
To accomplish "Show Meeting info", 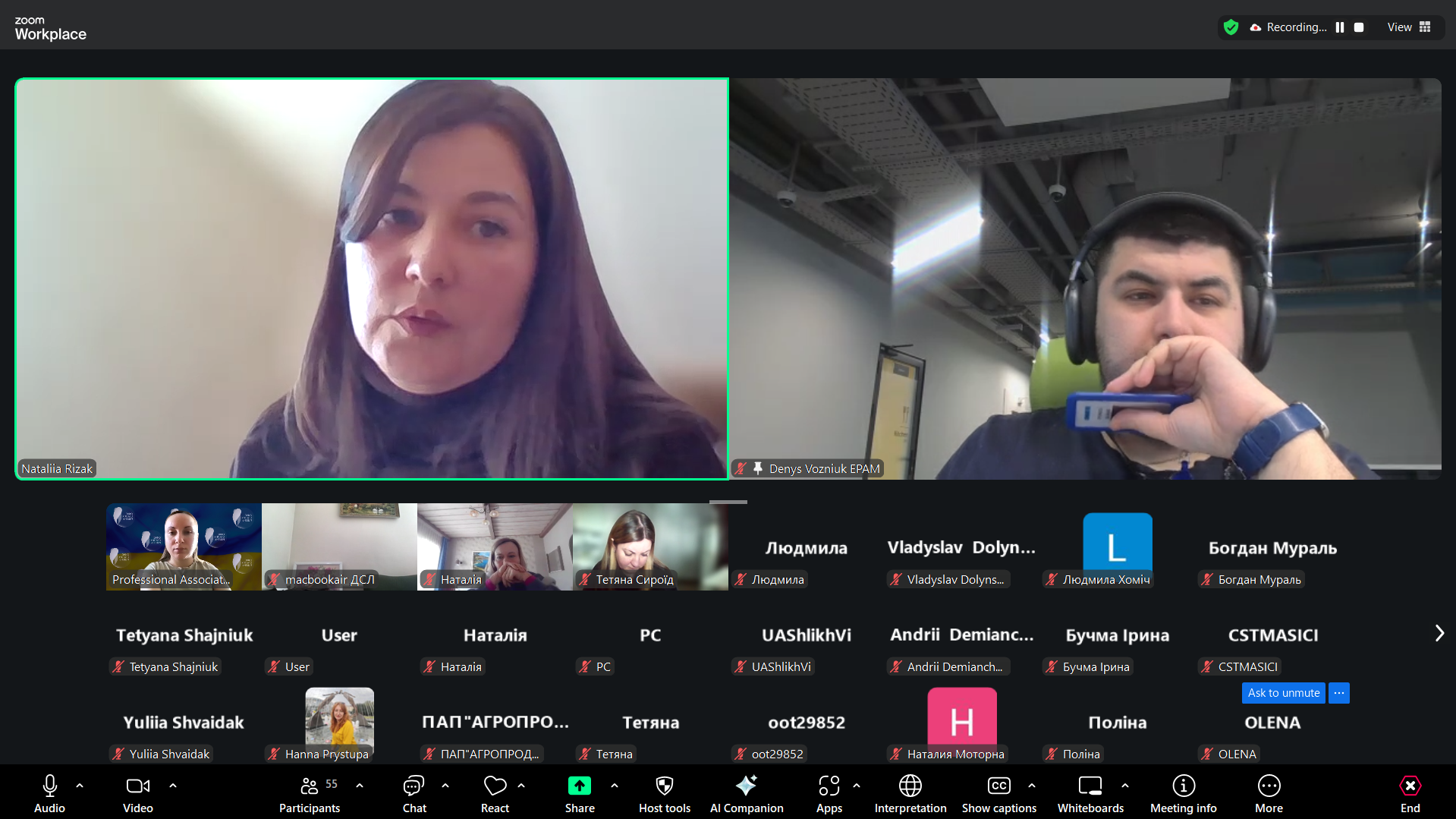I will point(1183,793).
